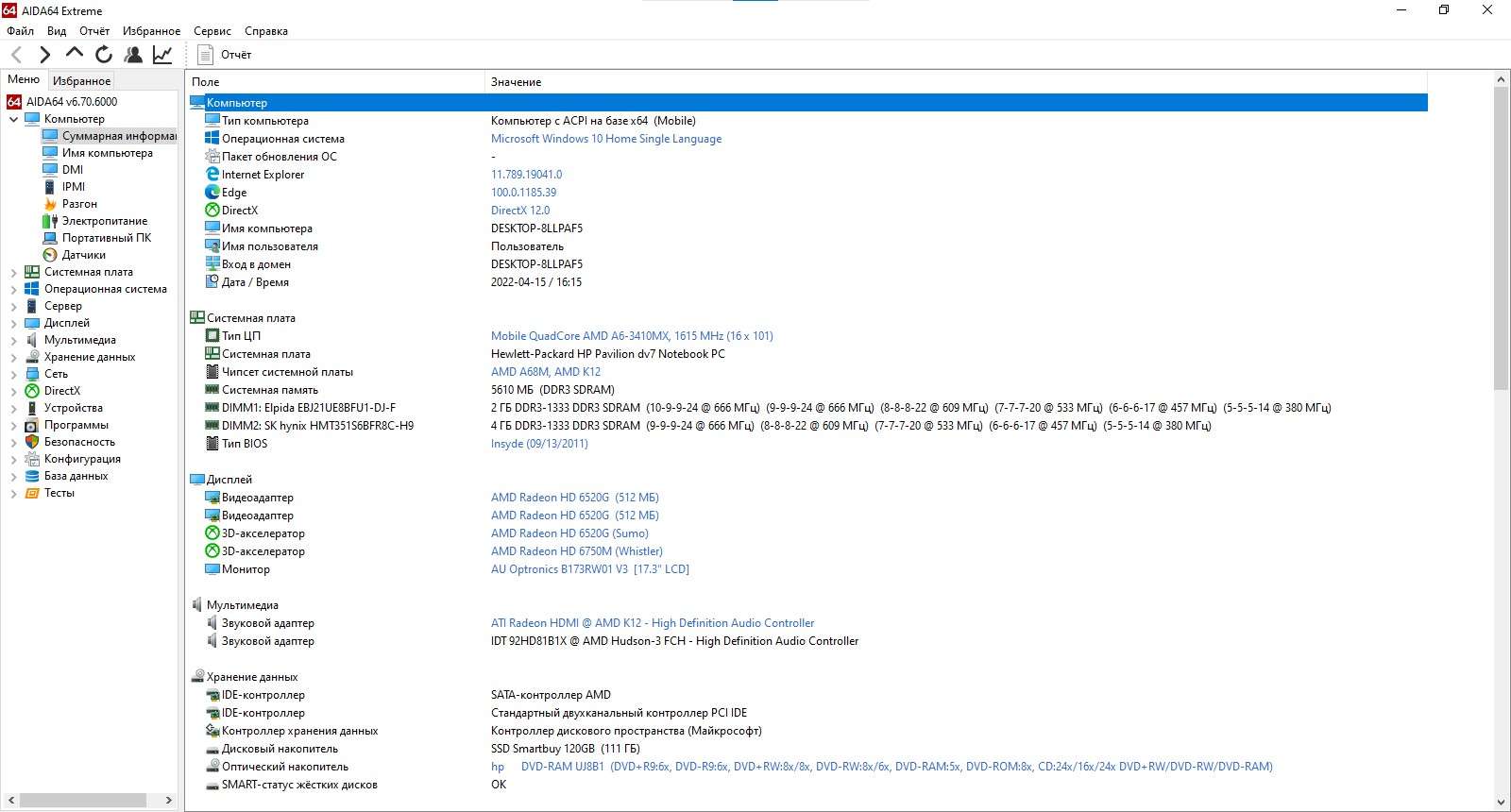Select Имя компьютера in the left tree

[x=108, y=153]
